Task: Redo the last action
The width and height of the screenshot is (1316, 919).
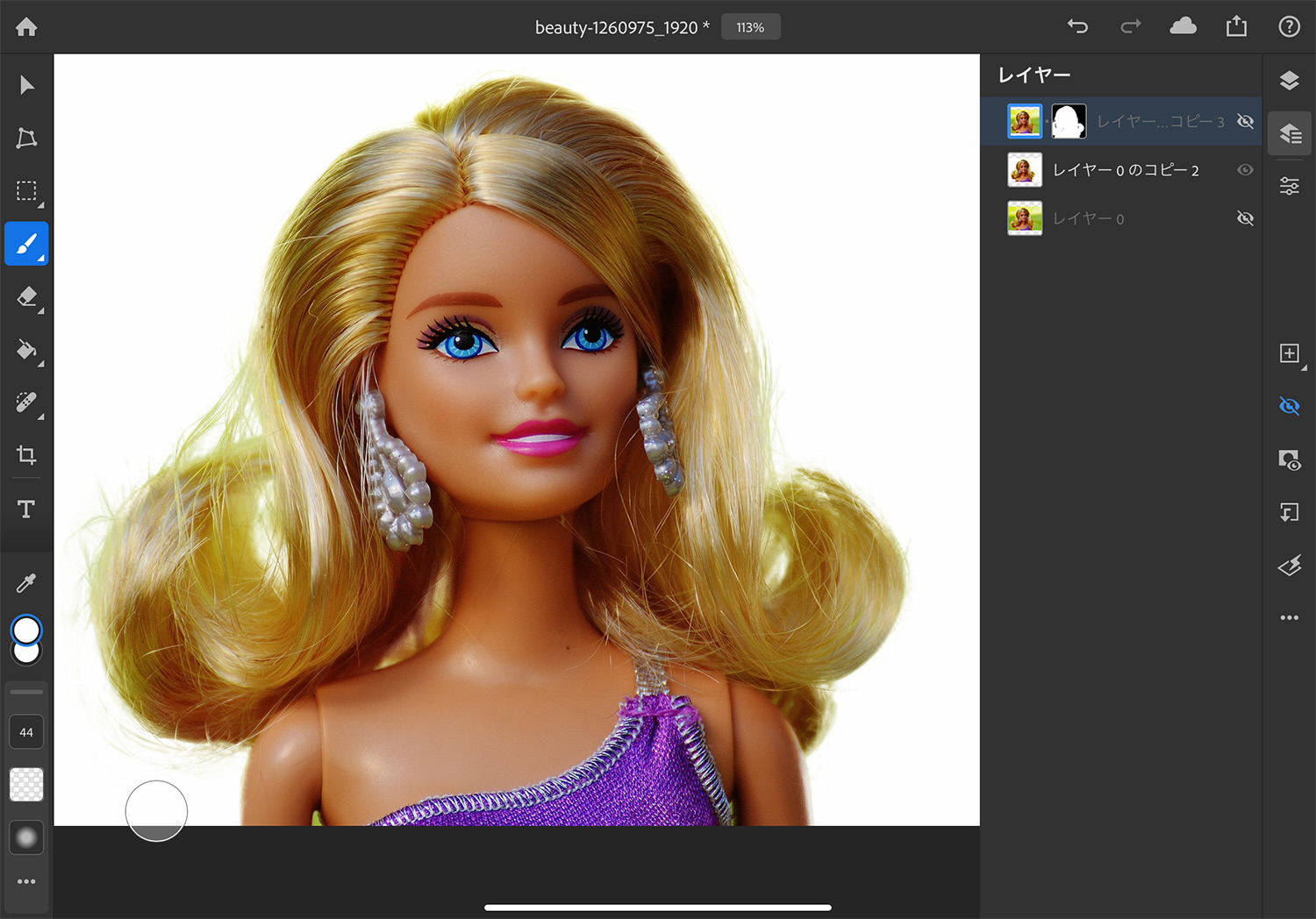Action: [1131, 26]
